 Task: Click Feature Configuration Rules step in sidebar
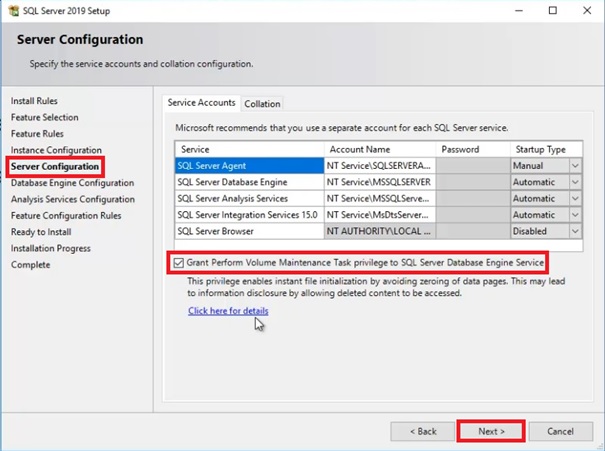click(x=66, y=216)
